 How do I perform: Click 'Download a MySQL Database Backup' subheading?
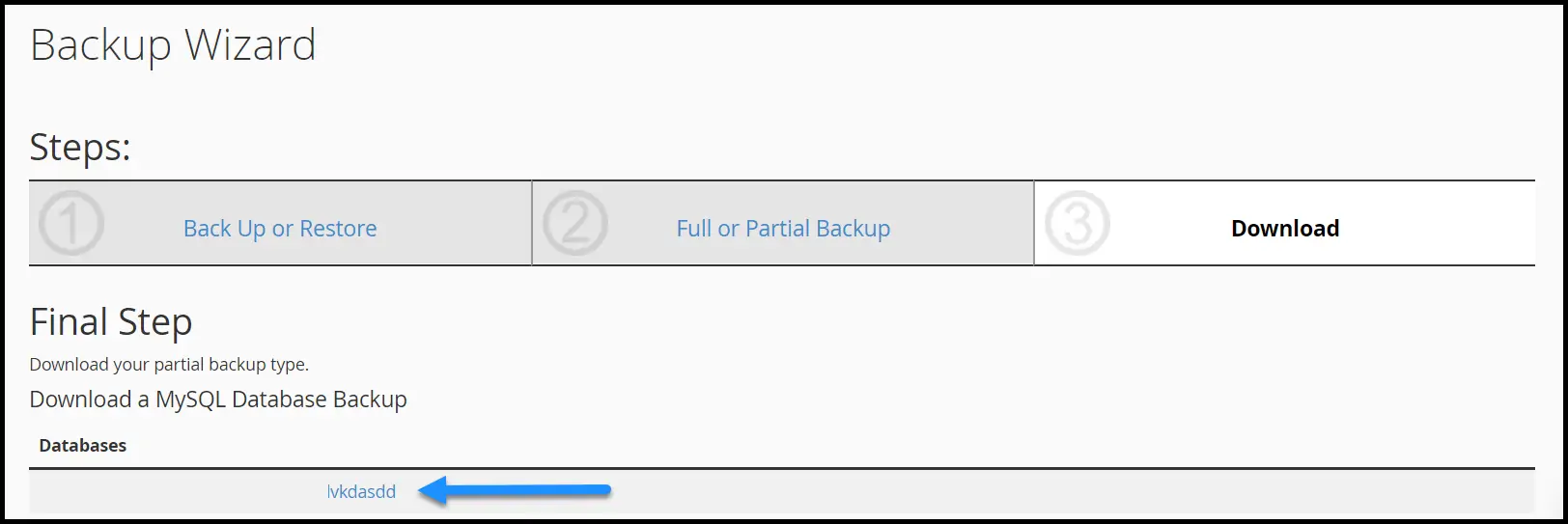218,400
